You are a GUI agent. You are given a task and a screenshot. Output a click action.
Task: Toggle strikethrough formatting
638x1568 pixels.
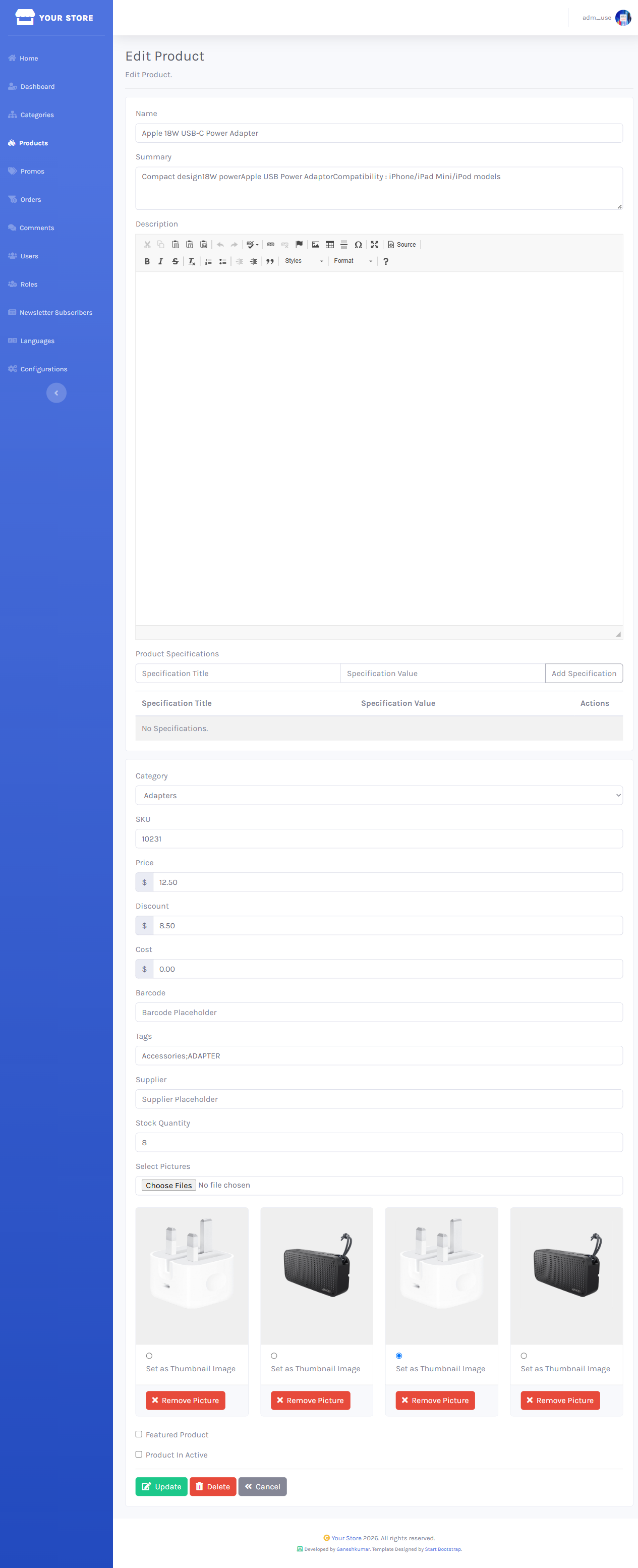(x=175, y=261)
